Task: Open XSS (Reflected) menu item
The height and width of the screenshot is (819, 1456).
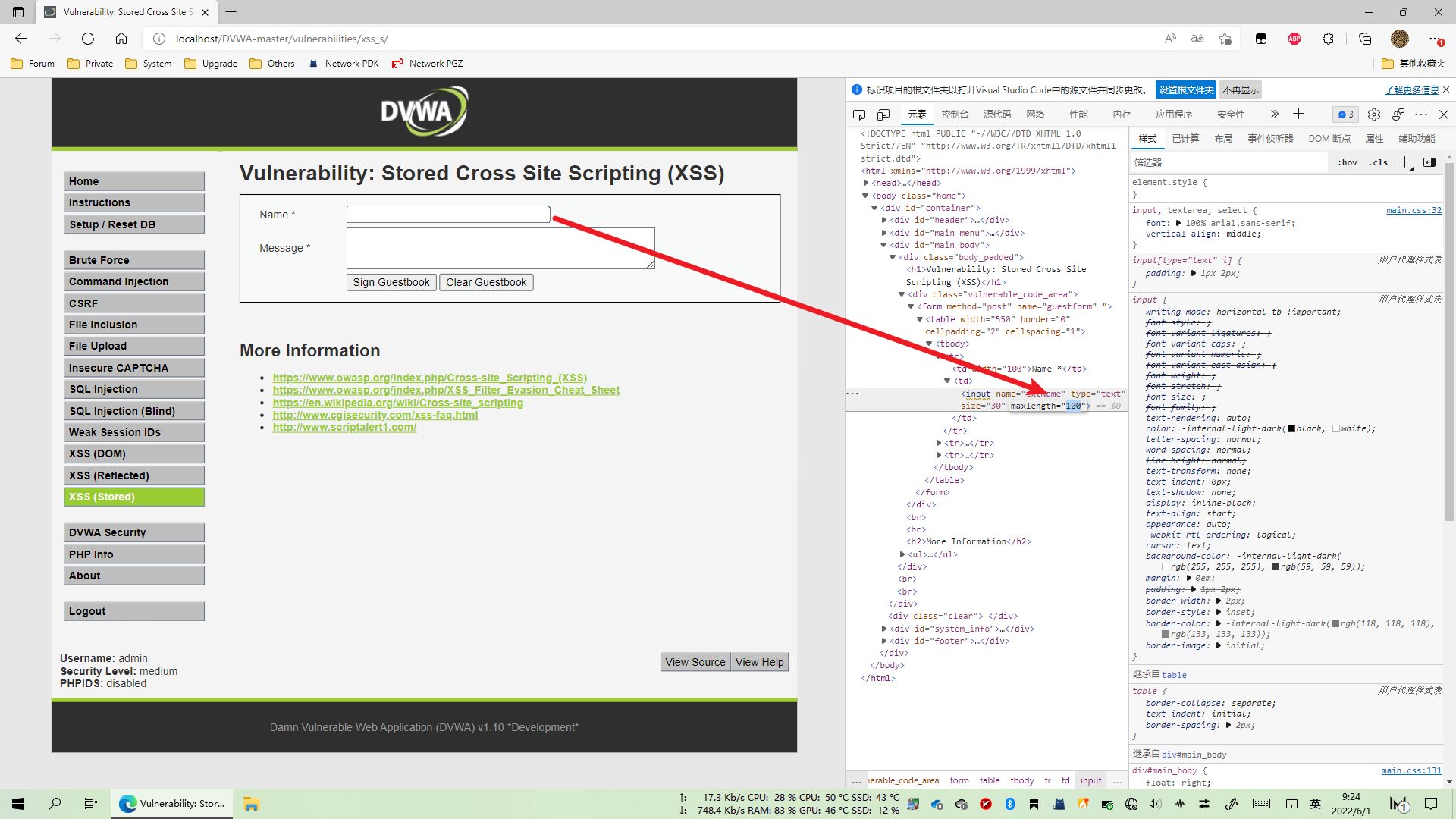Action: (134, 475)
